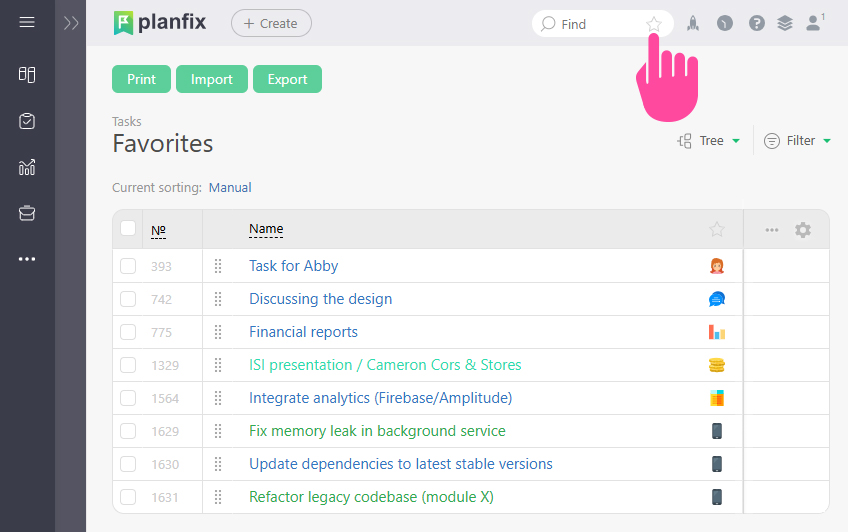
Task: Open table settings gear icon
Action: coord(803,230)
